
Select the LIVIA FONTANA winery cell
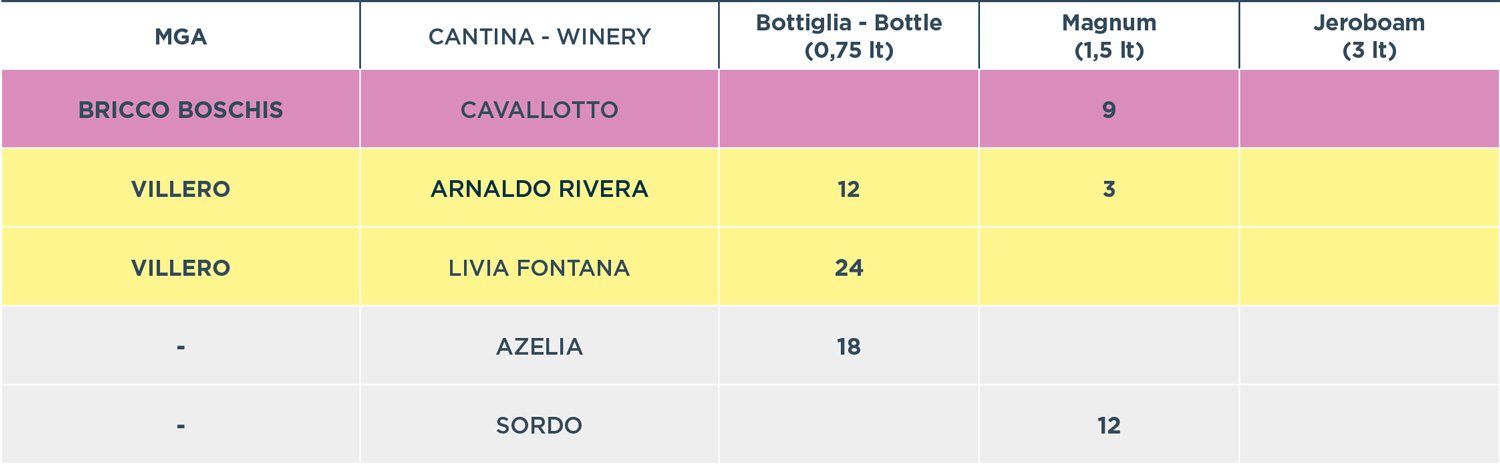click(x=539, y=268)
